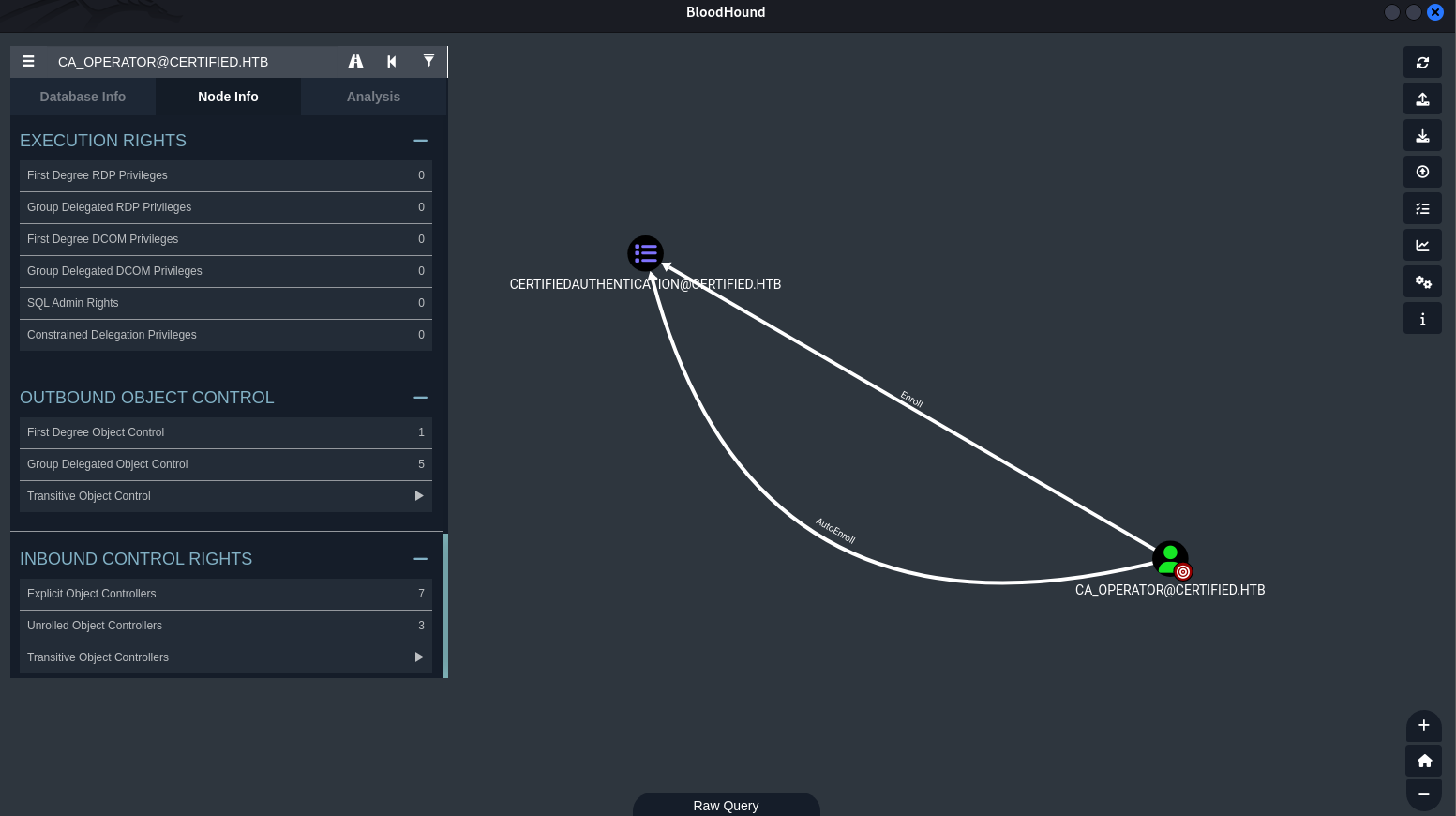Switch to the Analysis tab
This screenshot has height=816, width=1456.
tap(373, 97)
